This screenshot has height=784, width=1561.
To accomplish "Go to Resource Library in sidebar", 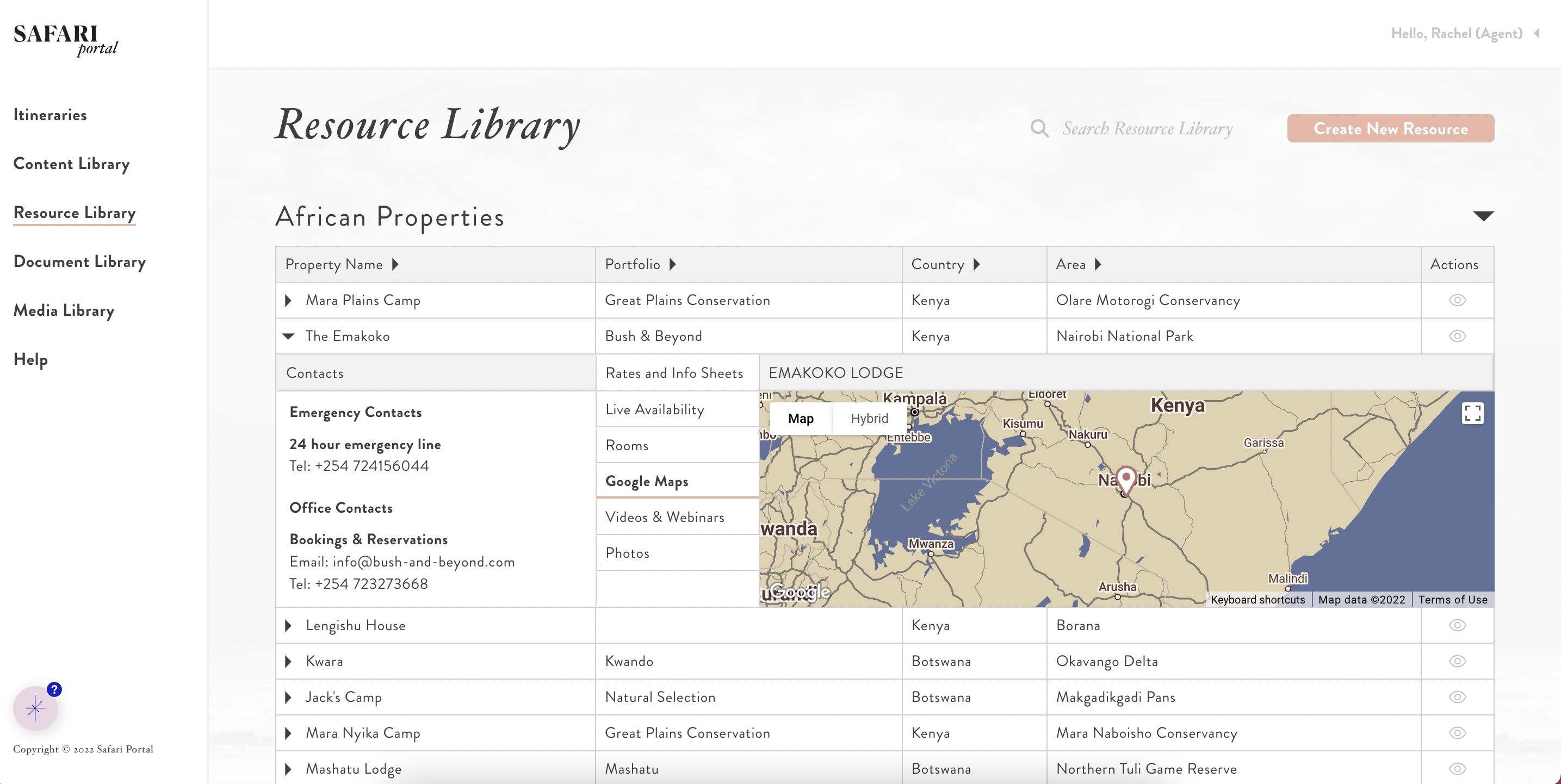I will (74, 213).
